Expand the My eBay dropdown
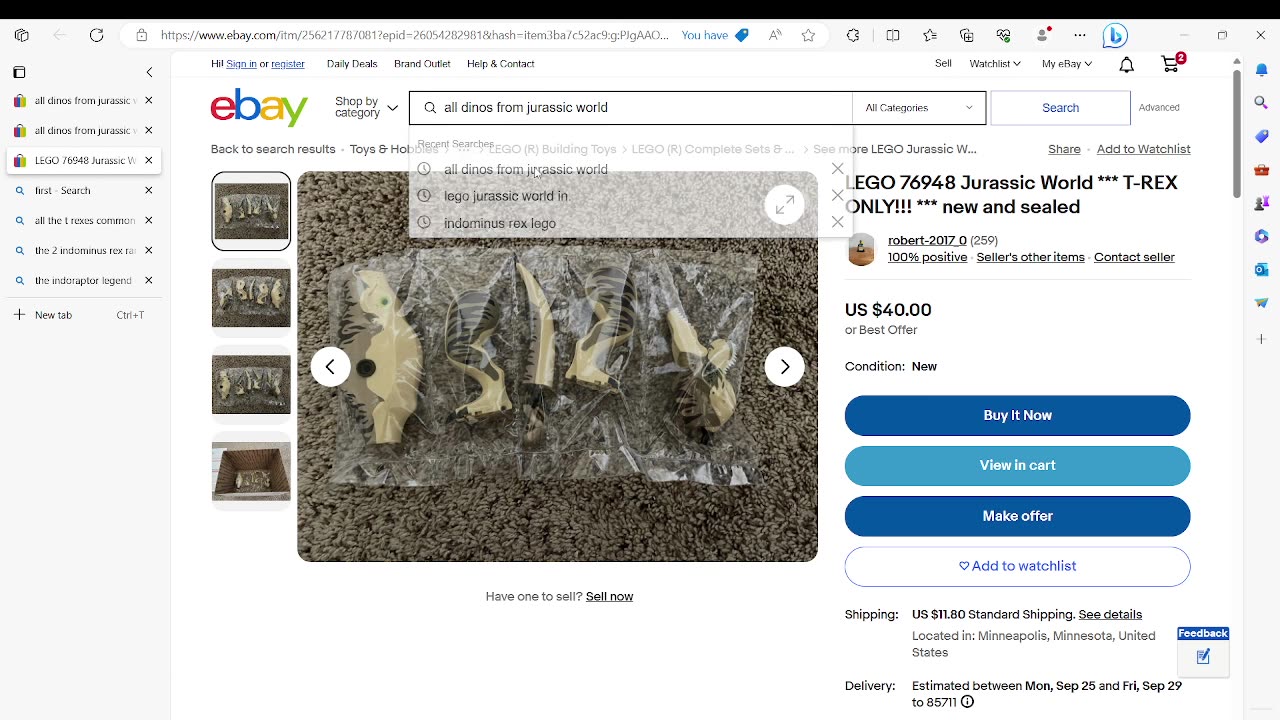 pyautogui.click(x=1066, y=64)
